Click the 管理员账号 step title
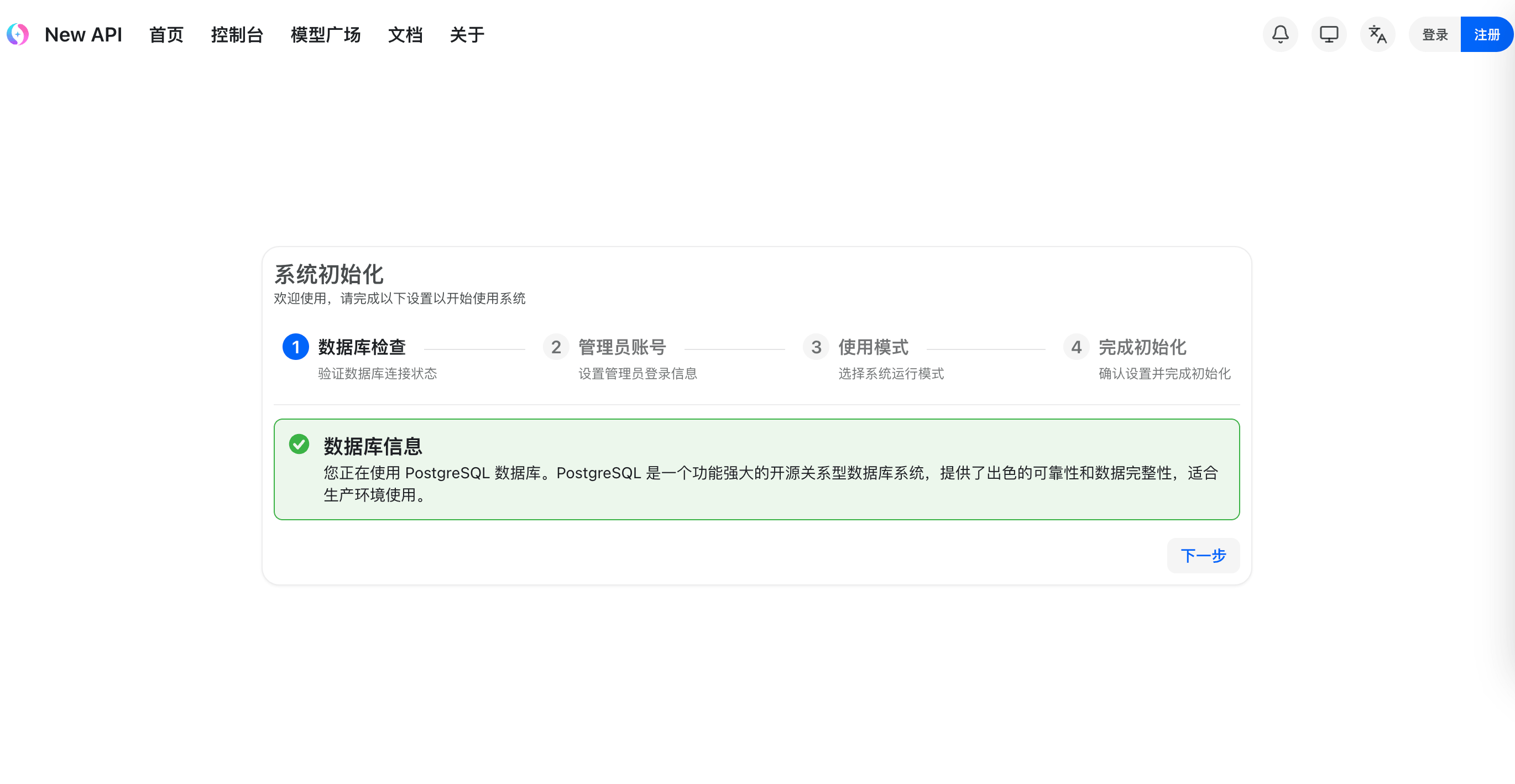Image resolution: width=1515 pixels, height=784 pixels. pos(622,347)
